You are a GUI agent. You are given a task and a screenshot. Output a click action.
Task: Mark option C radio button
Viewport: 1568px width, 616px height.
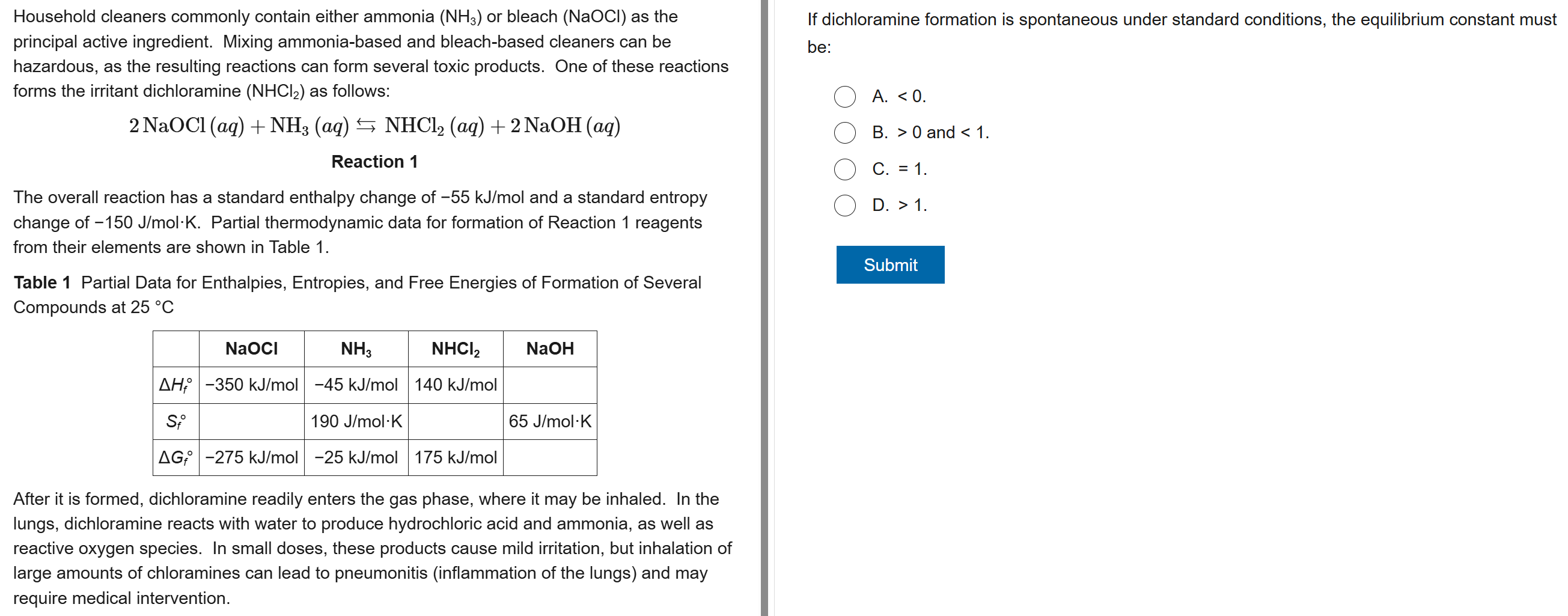844,169
